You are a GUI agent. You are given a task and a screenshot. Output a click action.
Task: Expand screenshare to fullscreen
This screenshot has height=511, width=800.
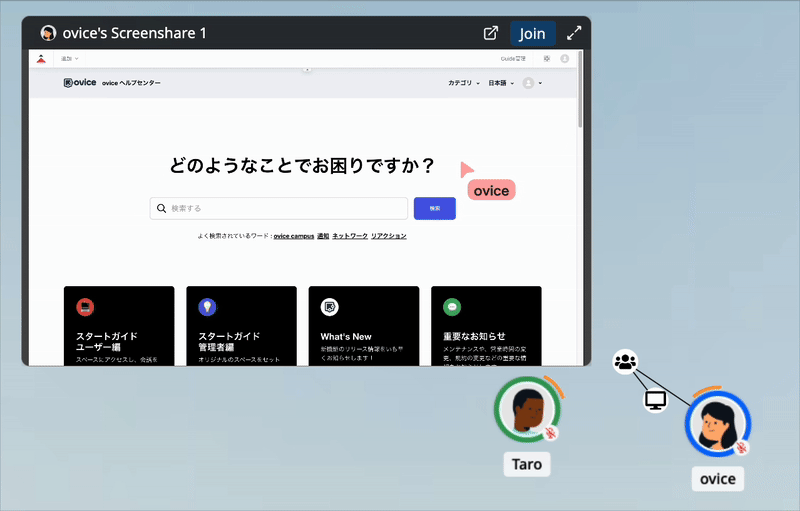pos(574,33)
